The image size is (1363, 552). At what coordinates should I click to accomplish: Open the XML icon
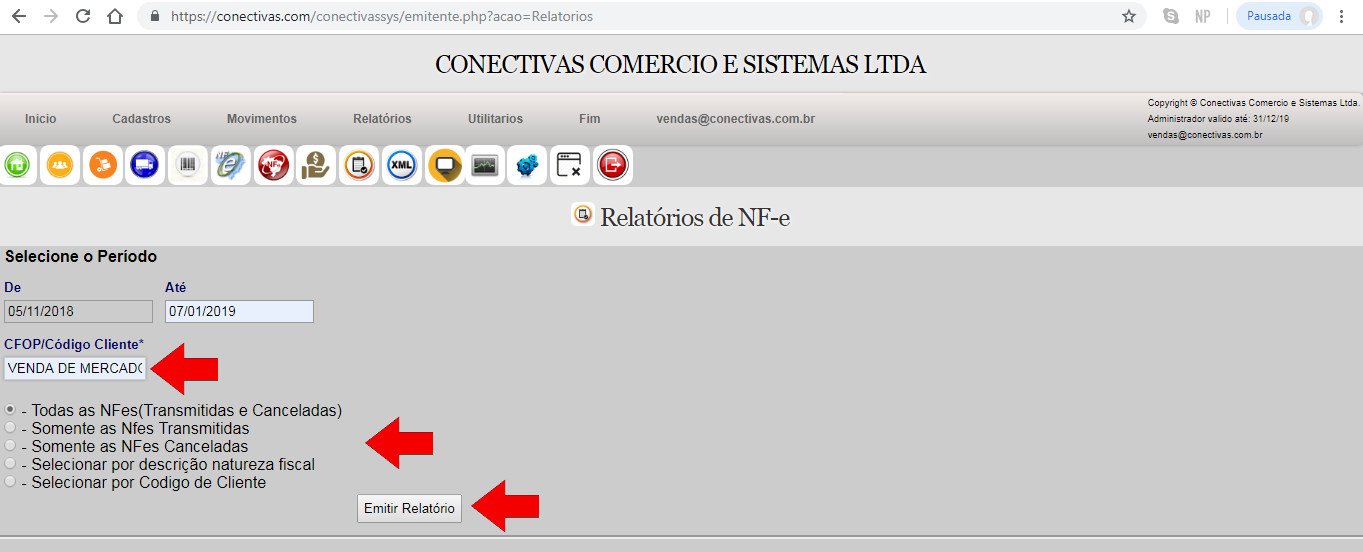(x=402, y=165)
